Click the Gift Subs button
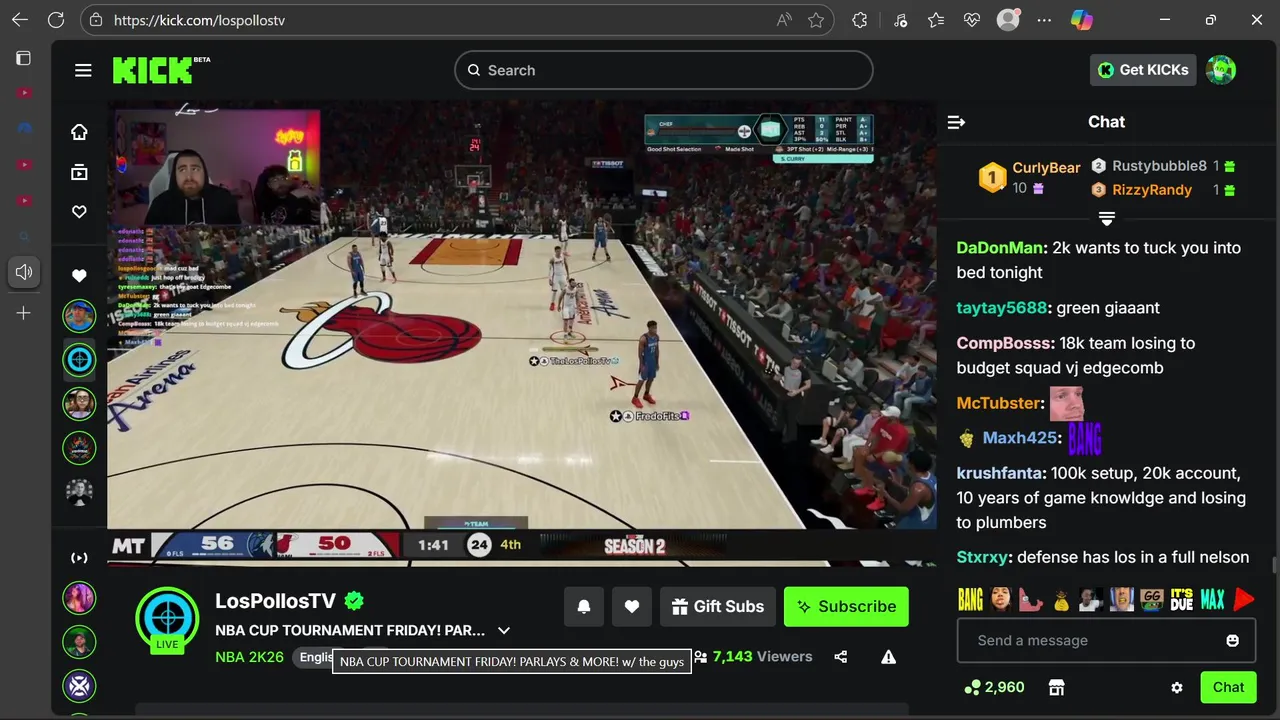Image resolution: width=1280 pixels, height=720 pixels. coord(718,607)
